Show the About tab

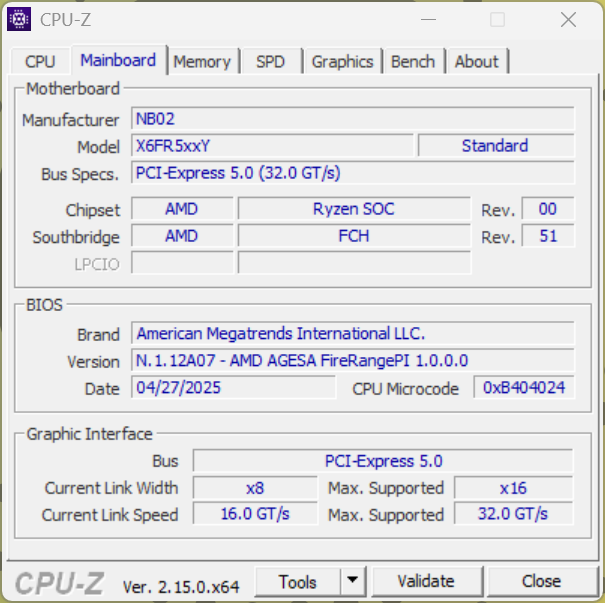tap(476, 61)
